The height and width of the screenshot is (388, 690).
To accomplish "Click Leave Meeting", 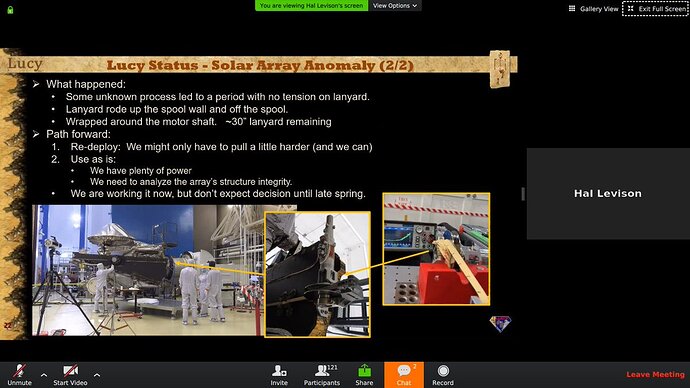I will pos(655,374).
